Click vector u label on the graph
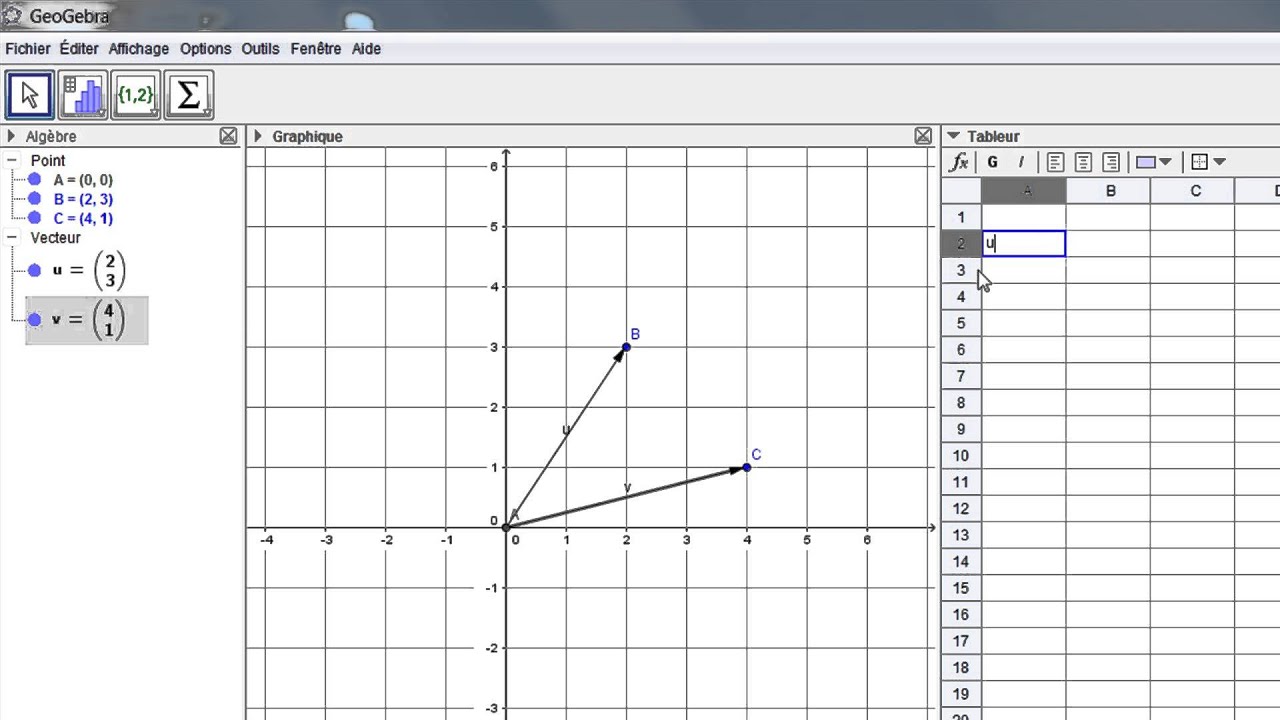The height and width of the screenshot is (720, 1280). pos(566,430)
